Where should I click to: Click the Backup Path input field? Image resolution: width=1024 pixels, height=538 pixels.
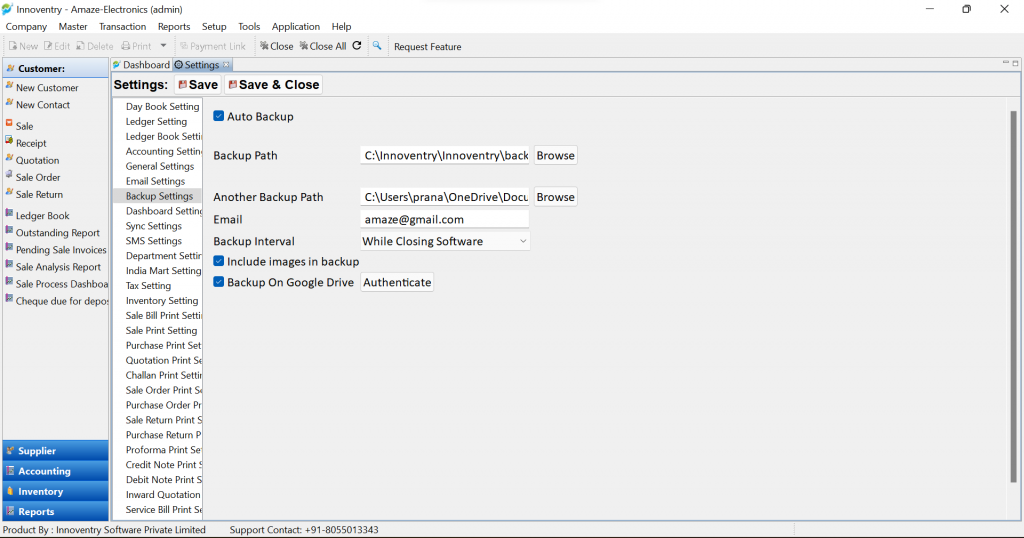coord(445,155)
